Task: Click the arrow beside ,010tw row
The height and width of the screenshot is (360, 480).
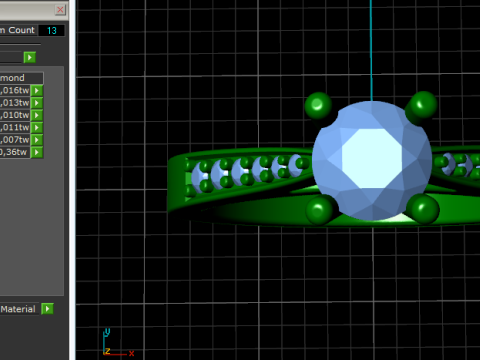Action: pyautogui.click(x=37, y=115)
